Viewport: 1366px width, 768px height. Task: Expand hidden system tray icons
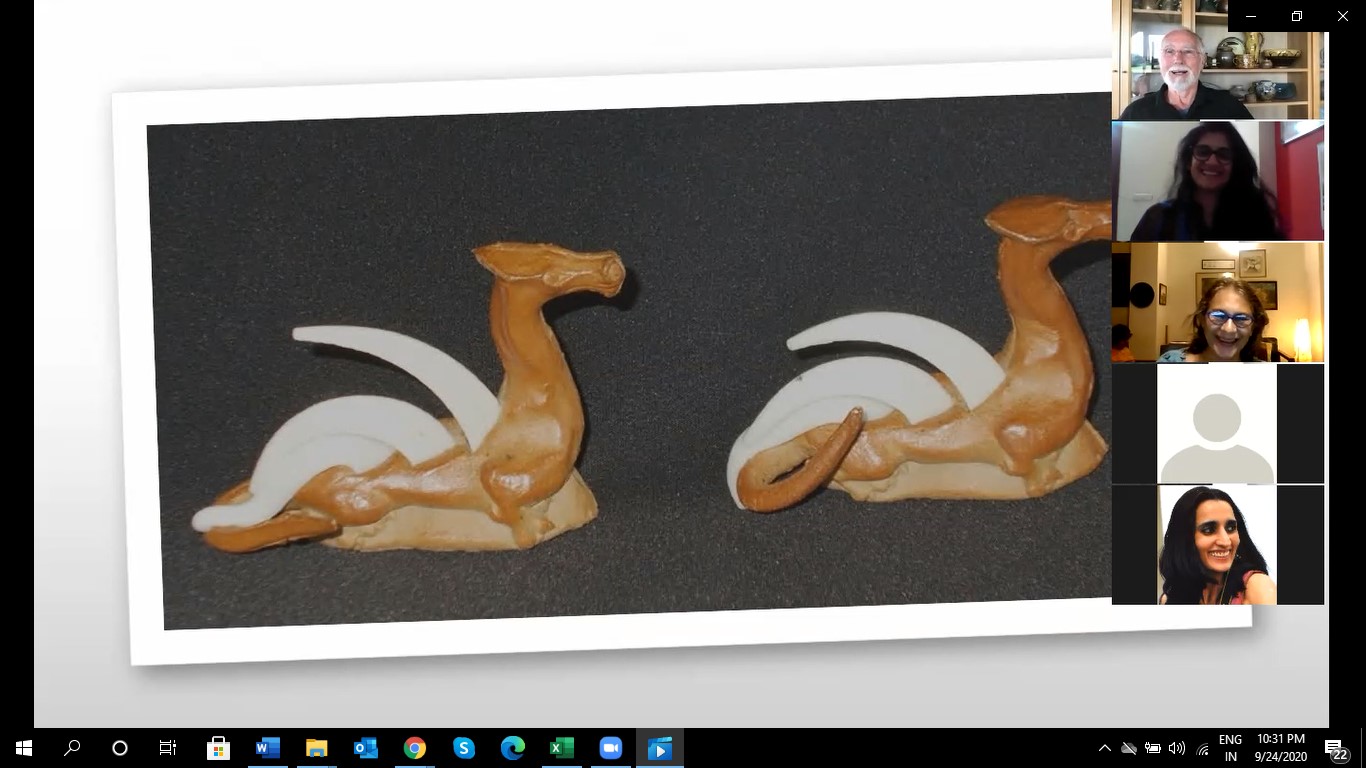(x=1104, y=748)
